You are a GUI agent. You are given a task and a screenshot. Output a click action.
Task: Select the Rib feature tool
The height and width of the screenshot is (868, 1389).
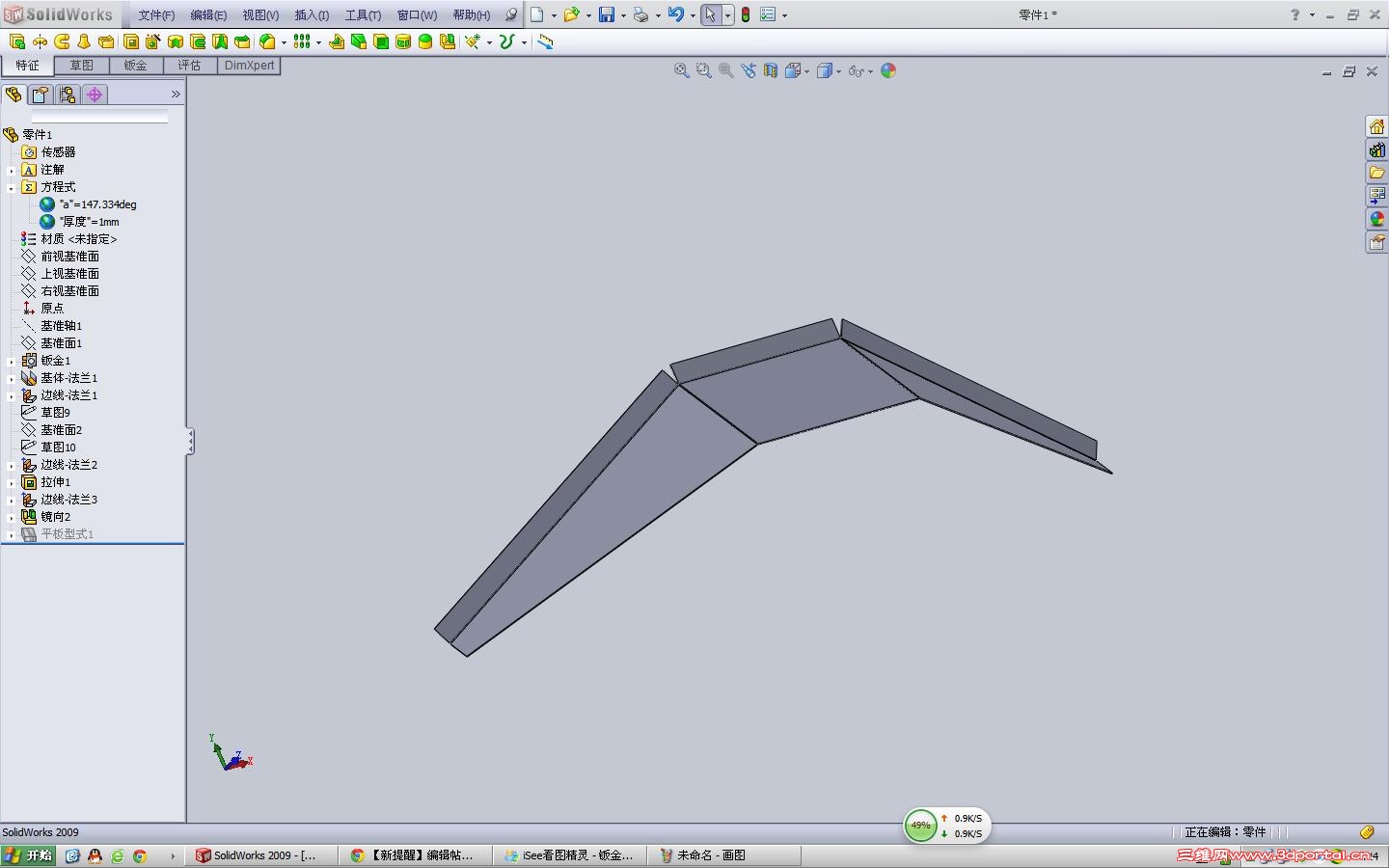[x=336, y=41]
